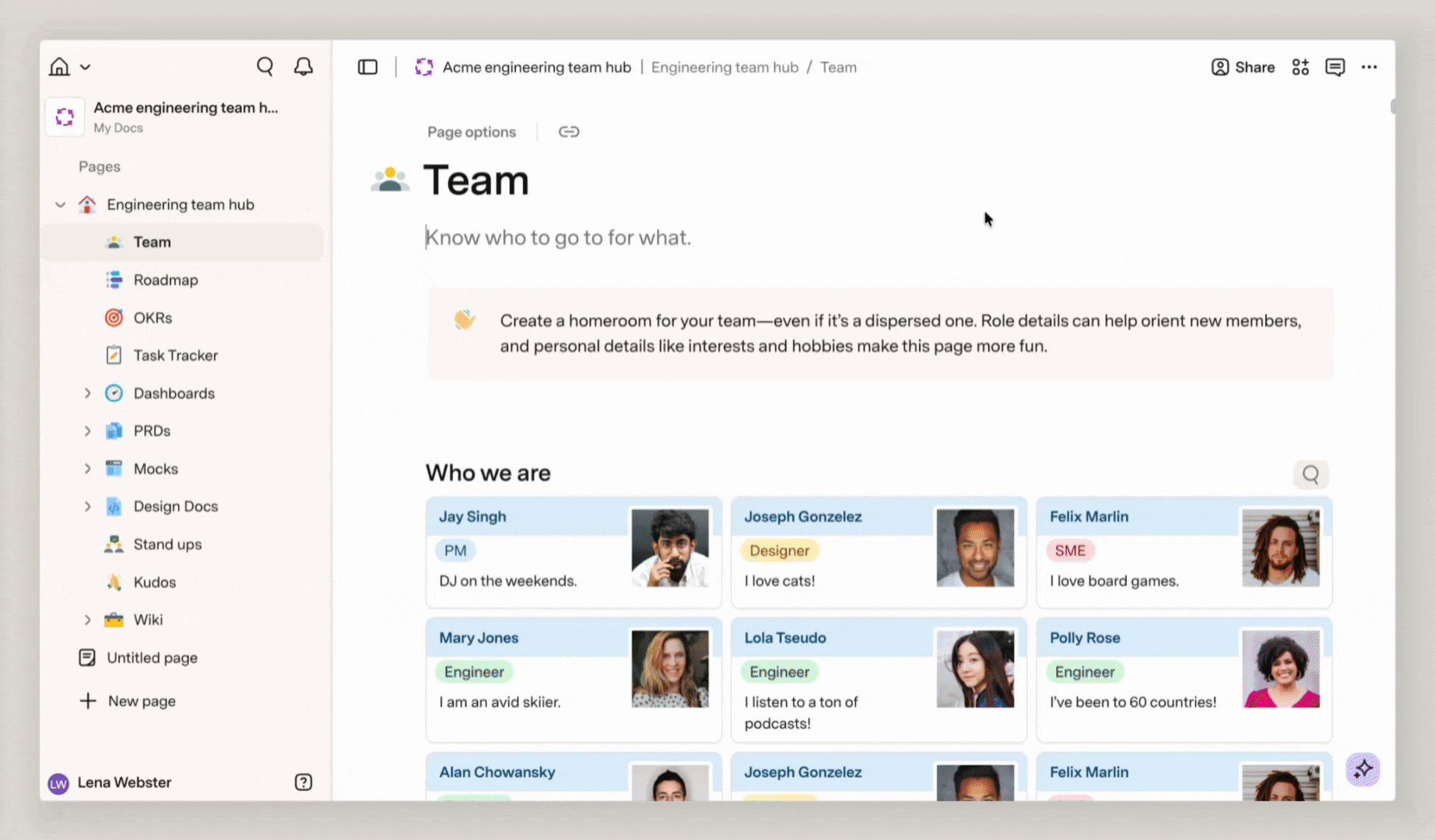Click the 'Acme engineering team h...' doc title

point(186,108)
